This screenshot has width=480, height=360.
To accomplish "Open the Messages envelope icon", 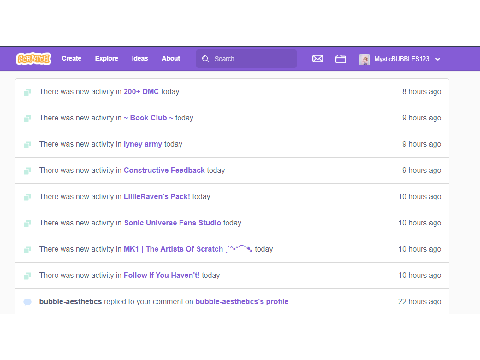I will (317, 59).
